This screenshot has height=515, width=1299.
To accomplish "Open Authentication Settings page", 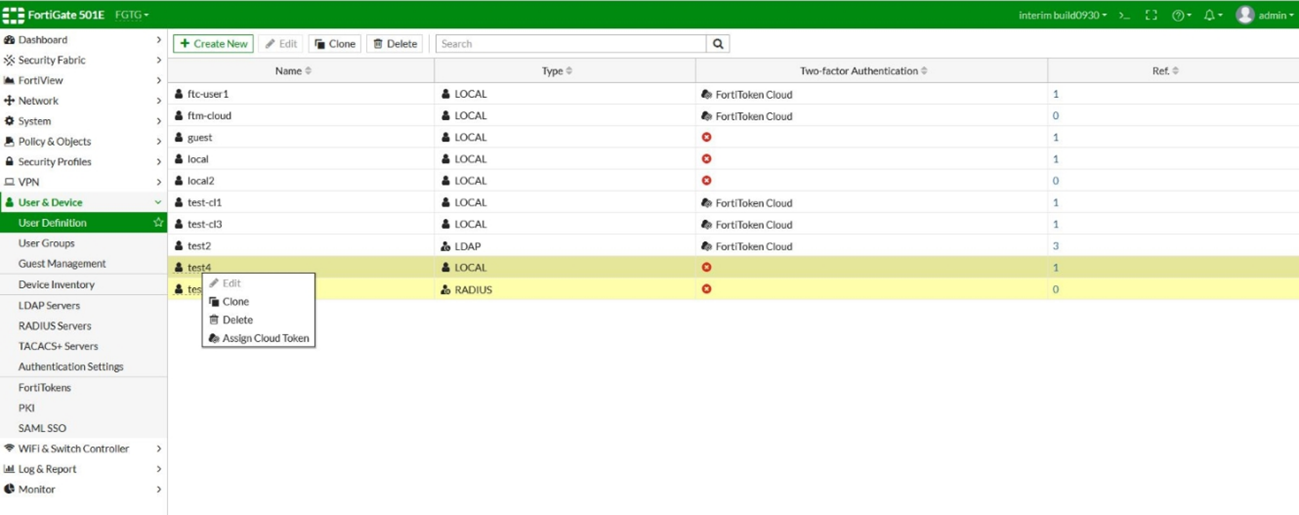I will (71, 366).
